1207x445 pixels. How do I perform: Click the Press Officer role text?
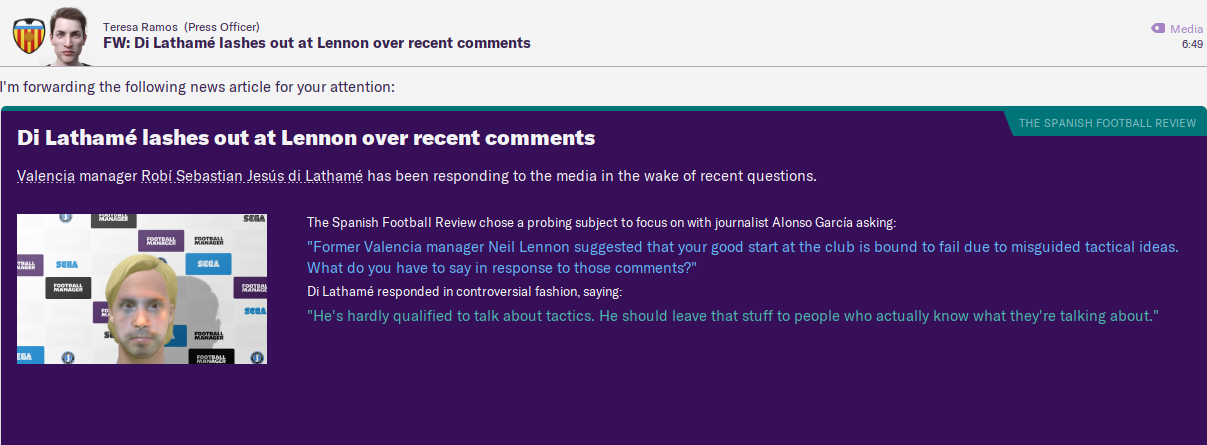pyautogui.click(x=228, y=25)
